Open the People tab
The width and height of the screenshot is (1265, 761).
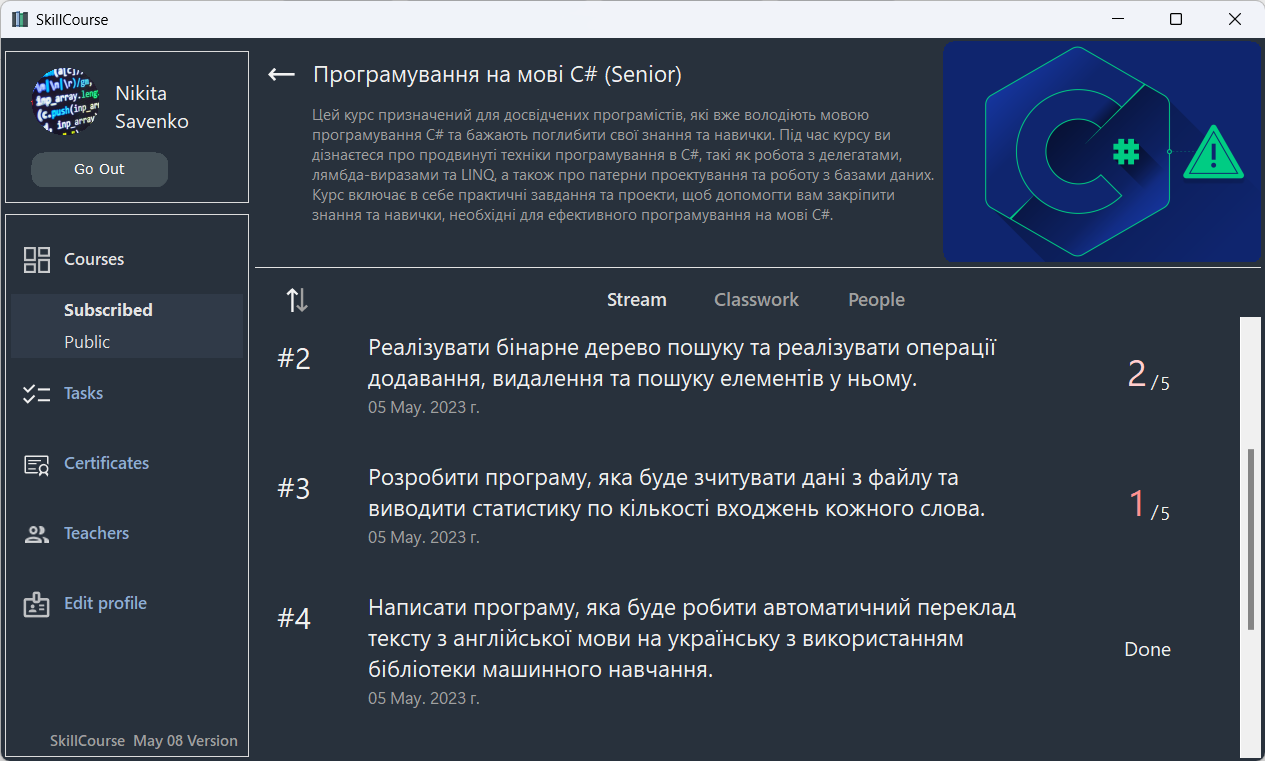coord(876,299)
